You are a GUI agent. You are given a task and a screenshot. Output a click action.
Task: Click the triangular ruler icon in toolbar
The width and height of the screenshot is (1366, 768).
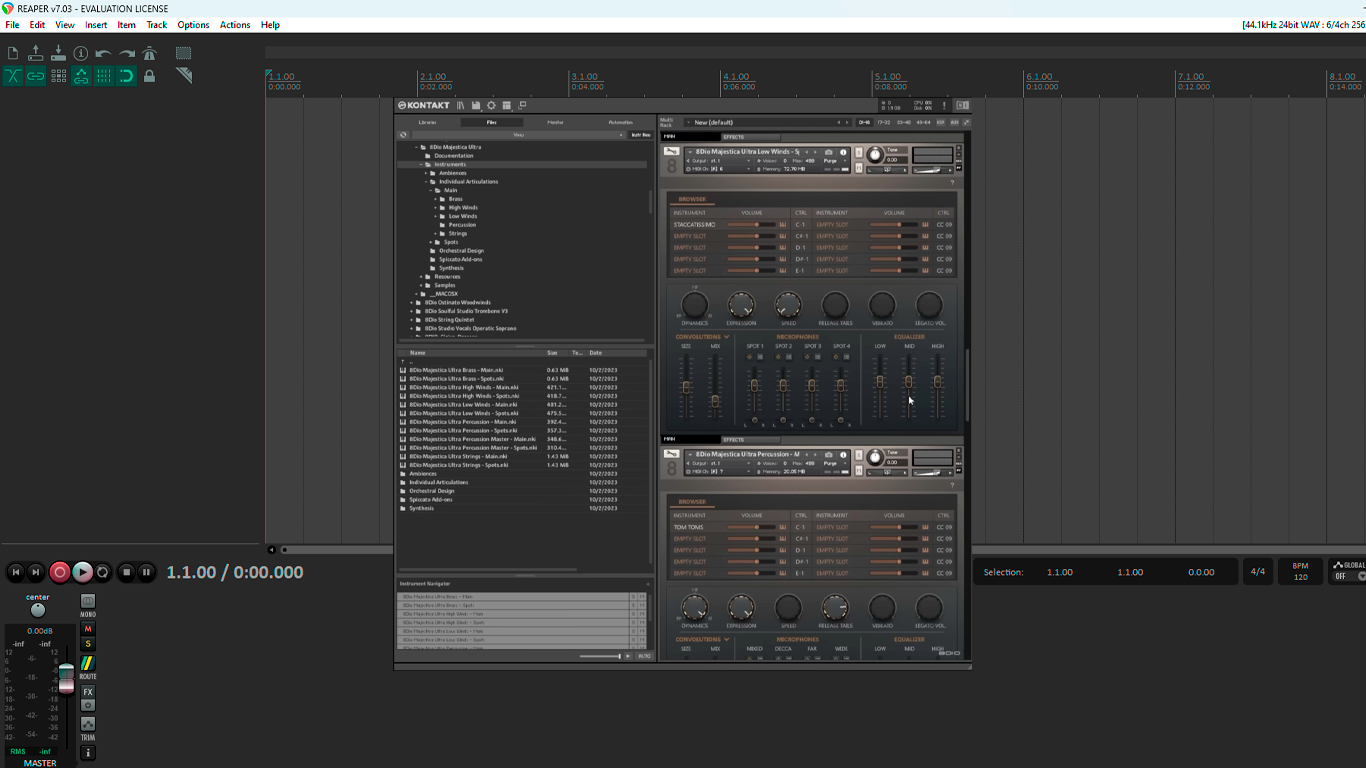[184, 75]
